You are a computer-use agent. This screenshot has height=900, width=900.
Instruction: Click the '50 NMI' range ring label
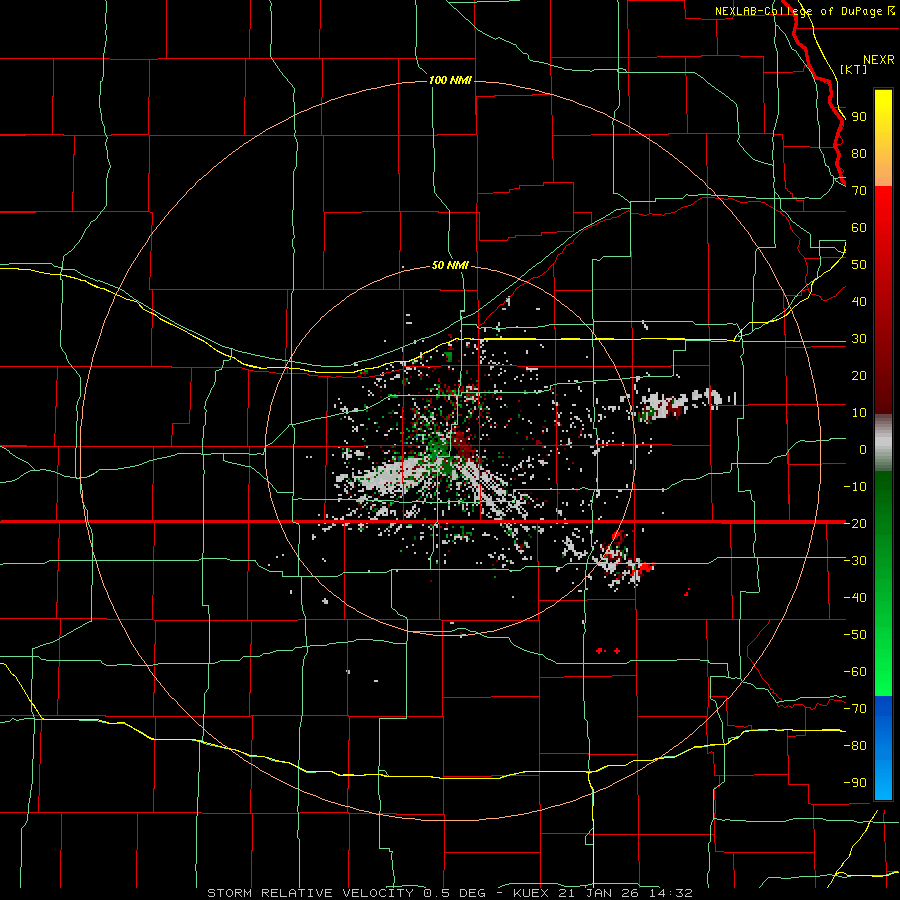point(451,265)
